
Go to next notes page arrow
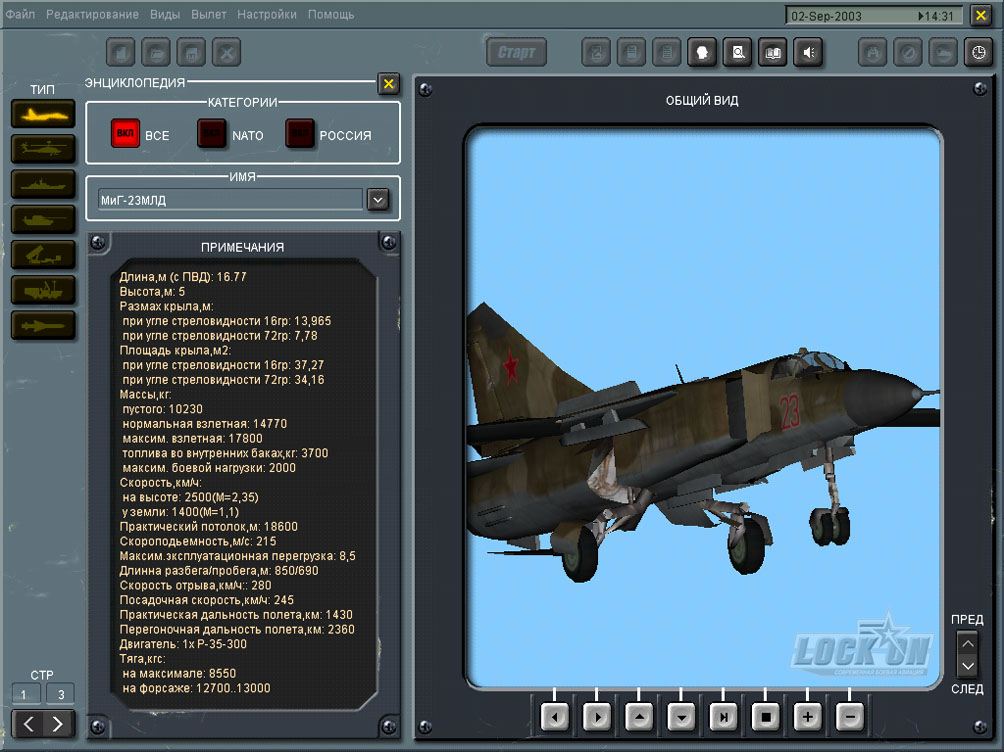(x=58, y=723)
